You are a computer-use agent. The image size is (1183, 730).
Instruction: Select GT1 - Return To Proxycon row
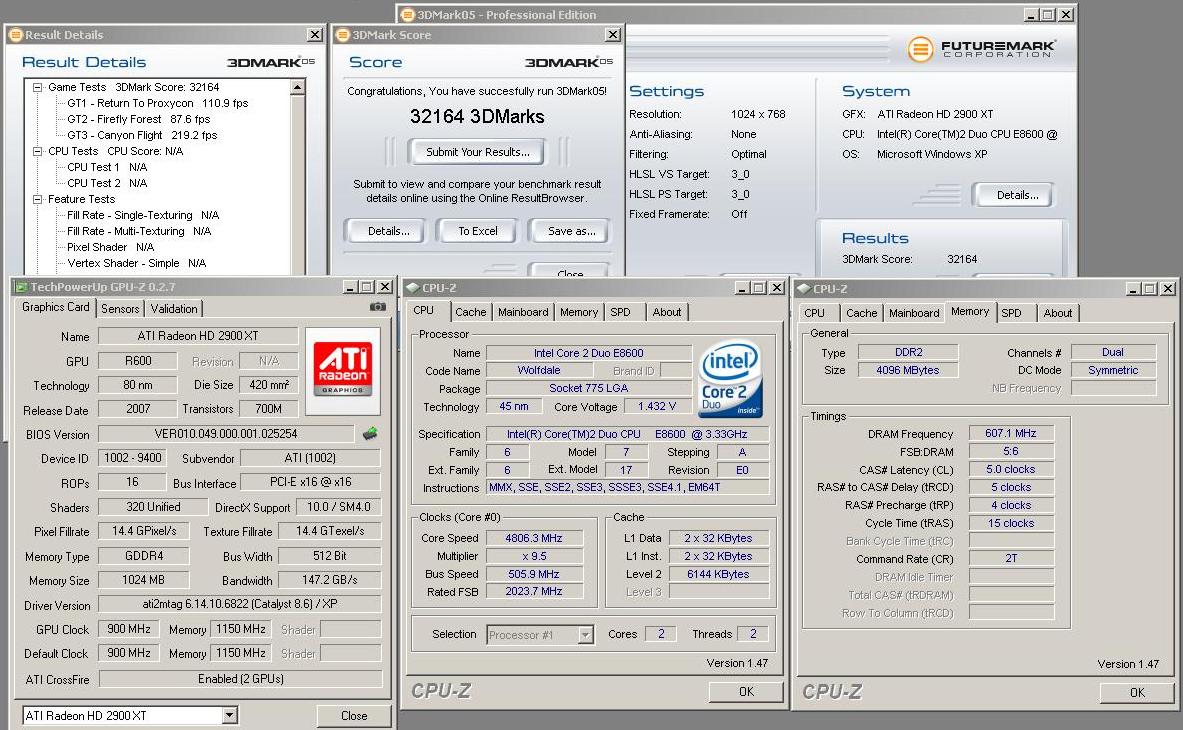pos(158,103)
